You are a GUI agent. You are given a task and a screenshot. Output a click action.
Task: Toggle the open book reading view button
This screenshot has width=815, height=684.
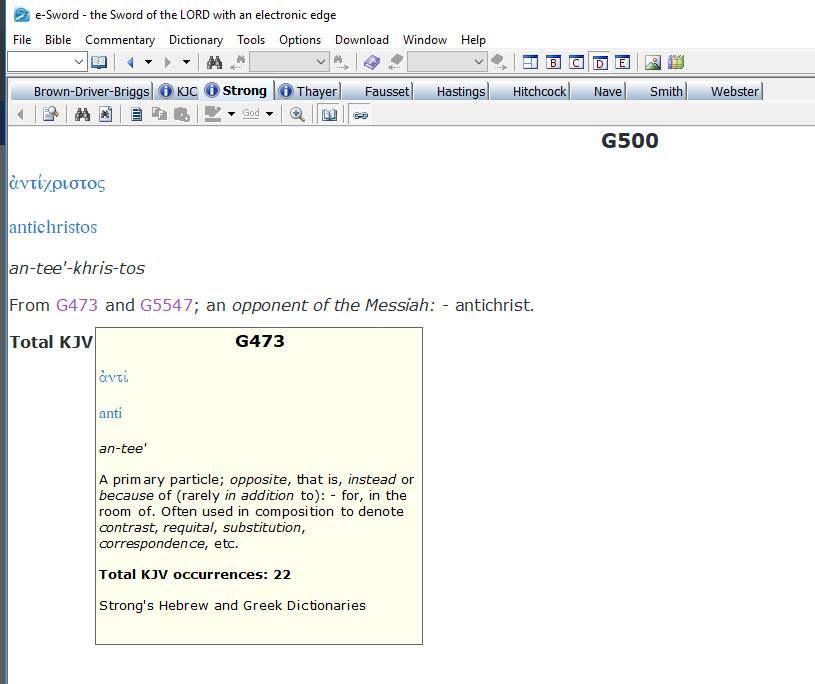pos(330,114)
